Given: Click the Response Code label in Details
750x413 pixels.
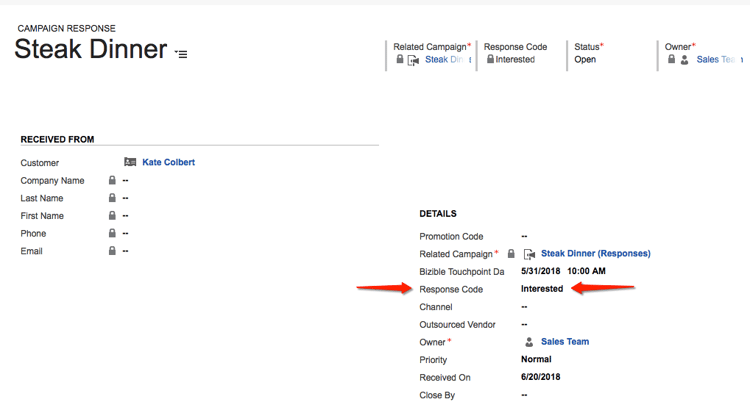Looking at the screenshot, I should coord(451,290).
